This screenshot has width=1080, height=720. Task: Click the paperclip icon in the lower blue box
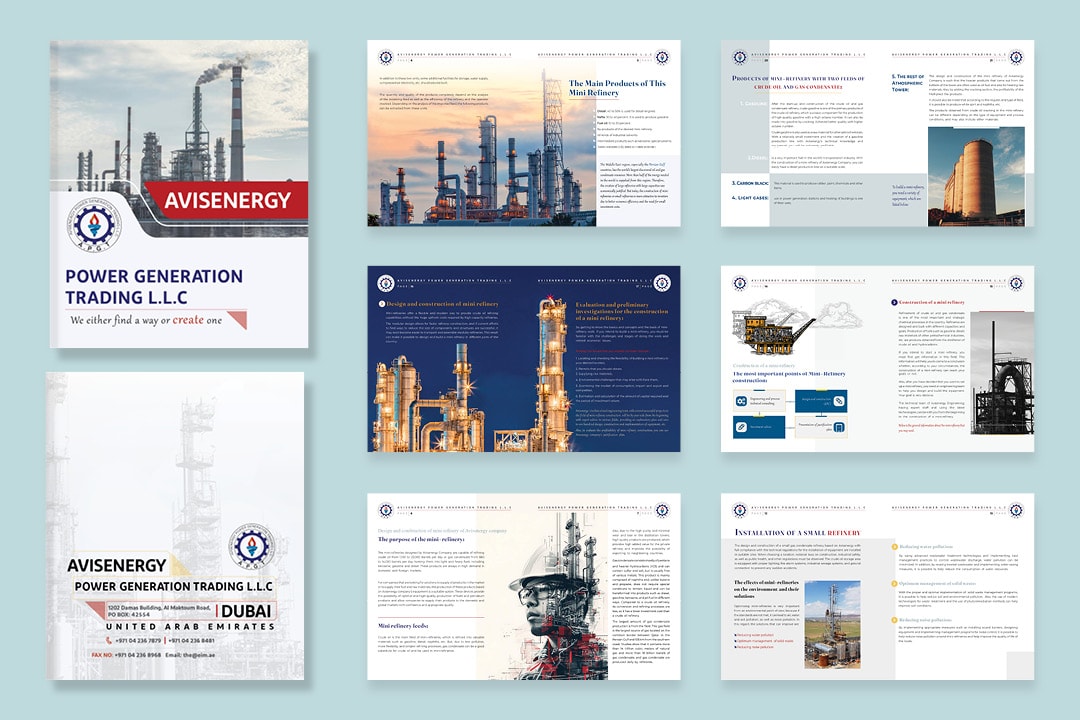pos(741,426)
